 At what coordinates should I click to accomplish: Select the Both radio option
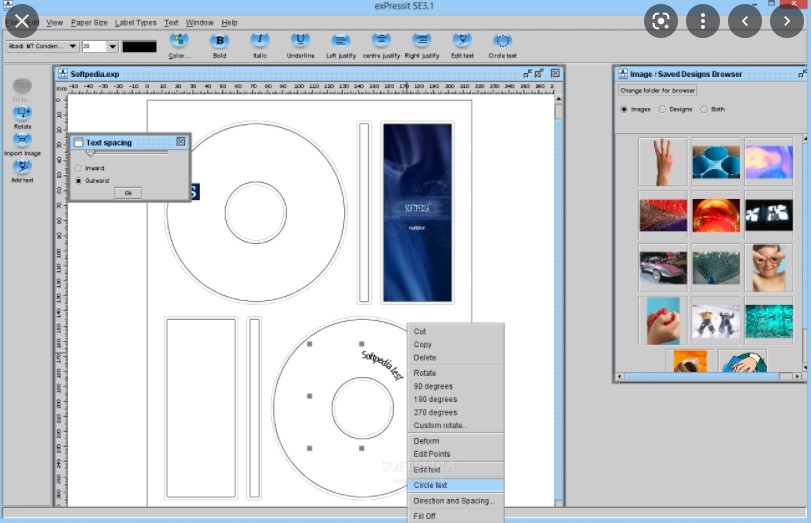click(703, 109)
